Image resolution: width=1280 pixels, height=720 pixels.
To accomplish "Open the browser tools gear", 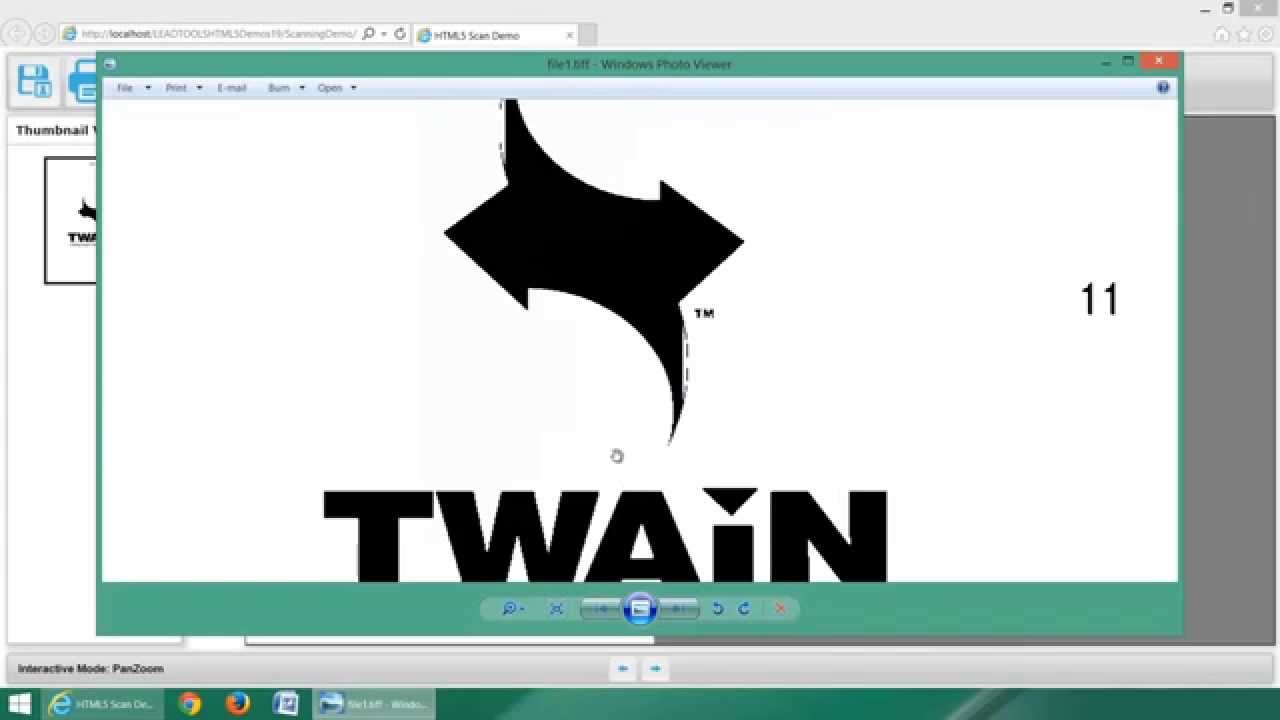I will [x=1265, y=34].
